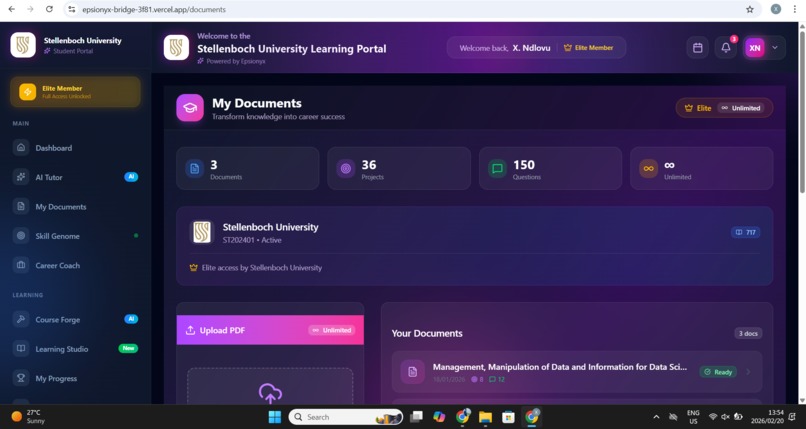Click the XN profile avatar
The height and width of the screenshot is (429, 806).
point(755,48)
